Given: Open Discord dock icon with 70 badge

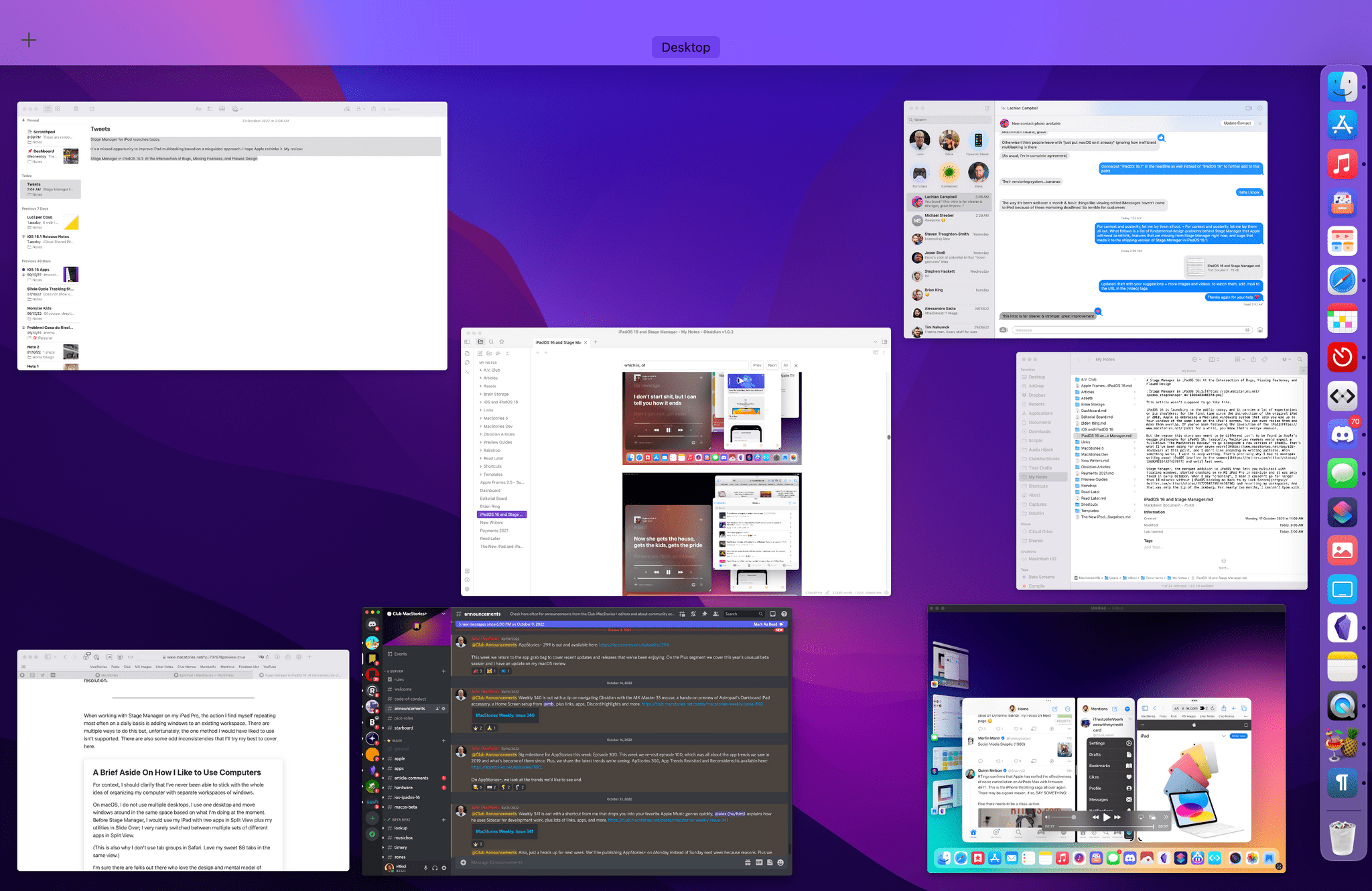Looking at the screenshot, I should pos(1343,434).
